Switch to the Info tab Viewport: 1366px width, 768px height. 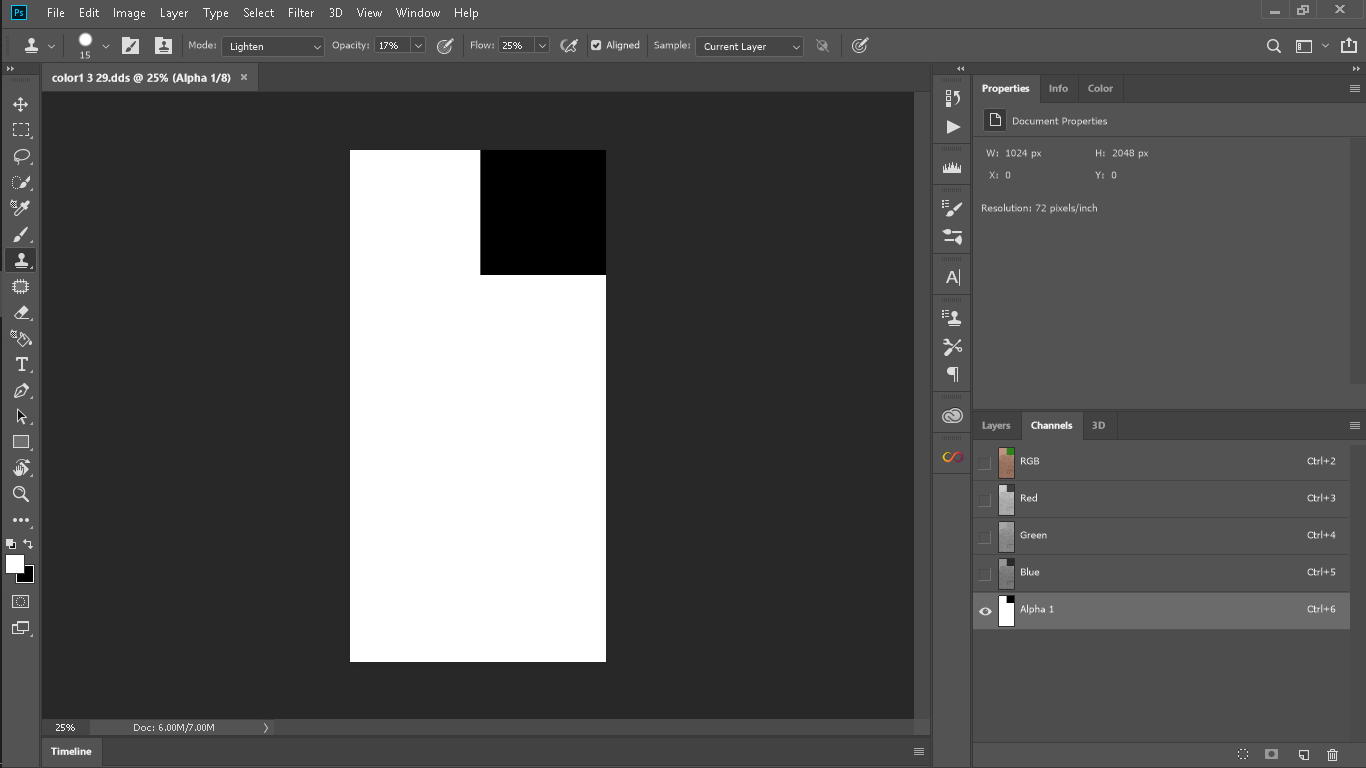[1058, 88]
